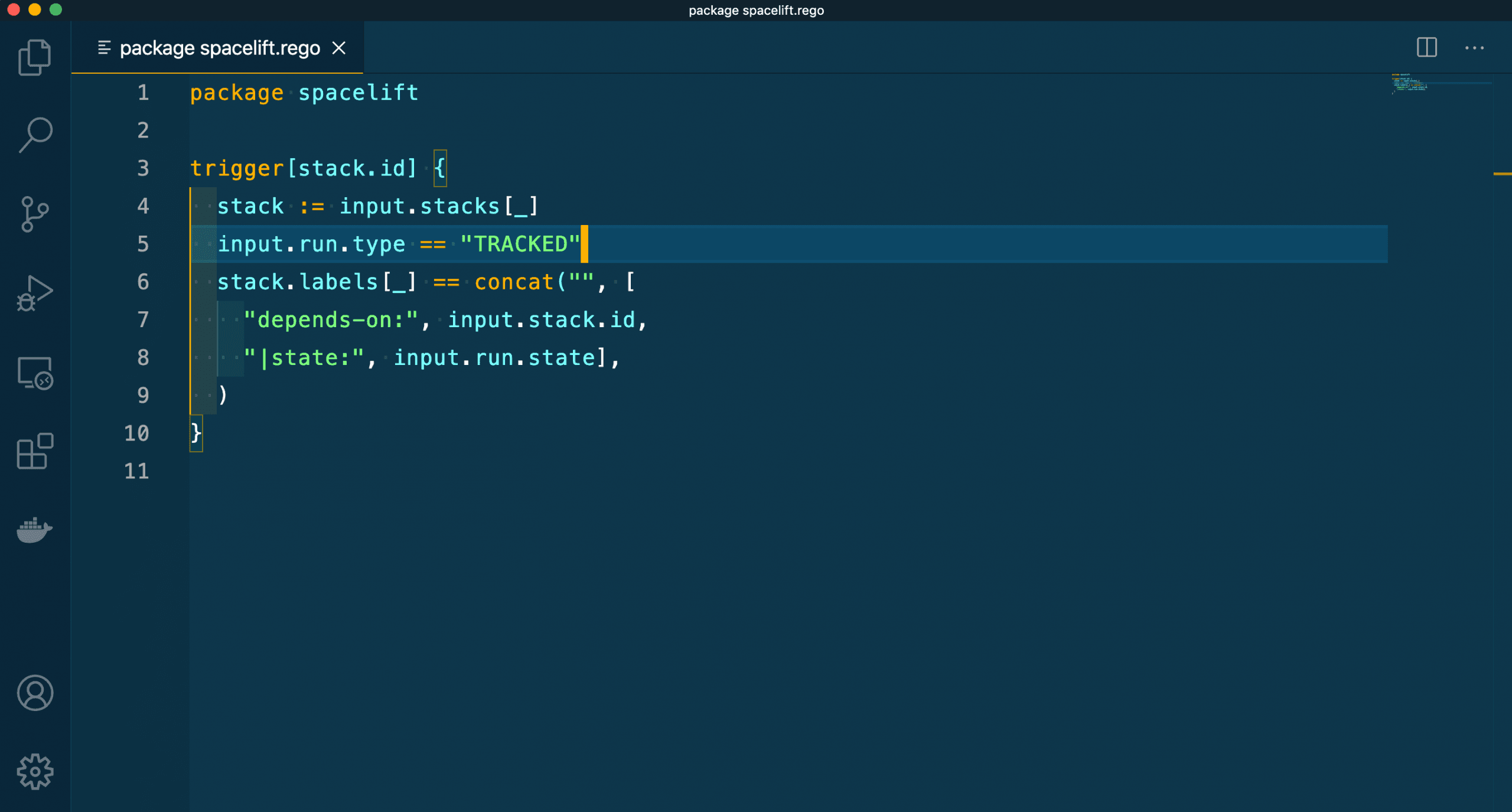Click the green fullscreen window button
The height and width of the screenshot is (812, 1512).
point(56,9)
